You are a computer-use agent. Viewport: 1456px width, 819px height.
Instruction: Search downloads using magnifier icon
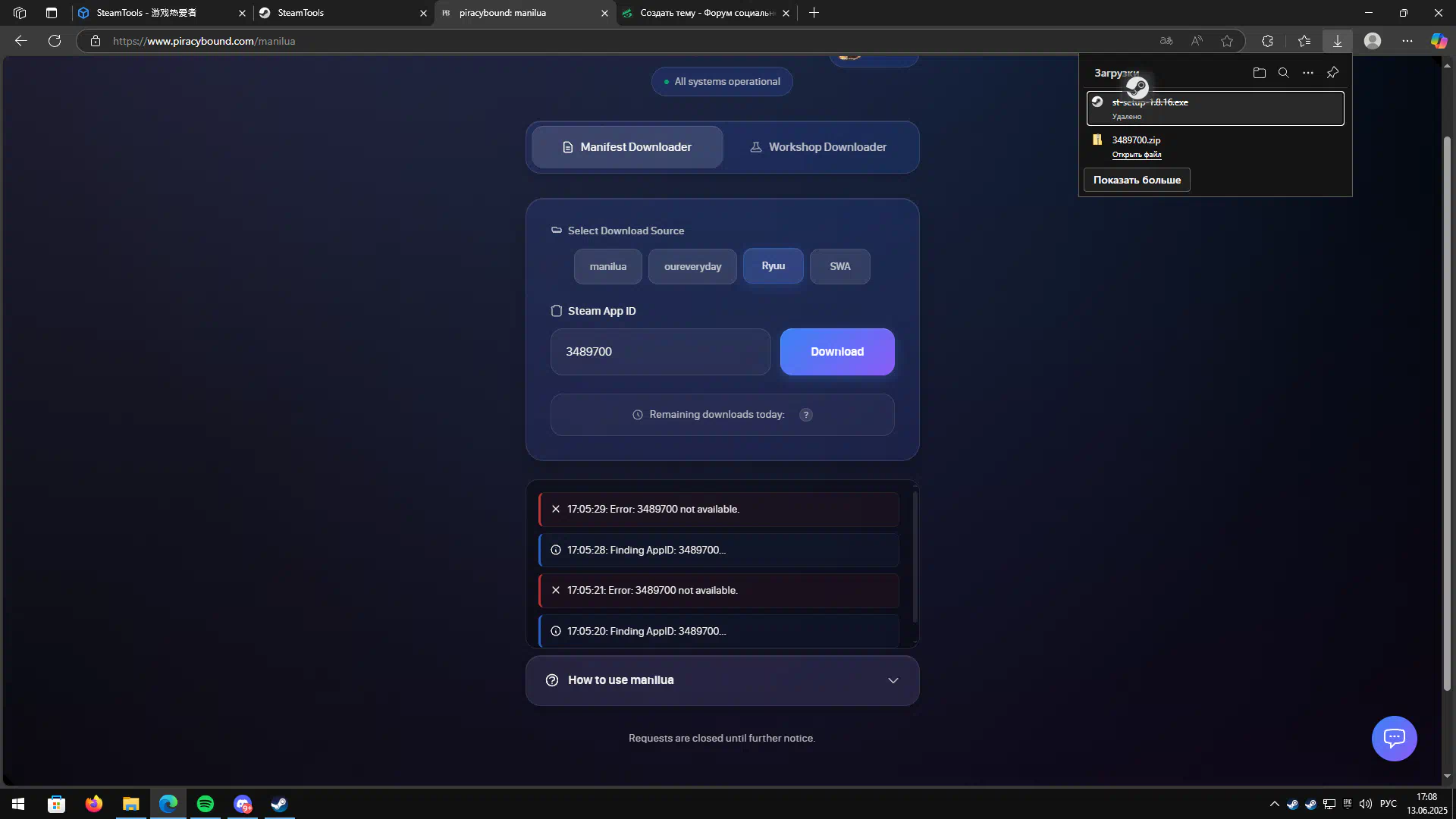tap(1284, 73)
